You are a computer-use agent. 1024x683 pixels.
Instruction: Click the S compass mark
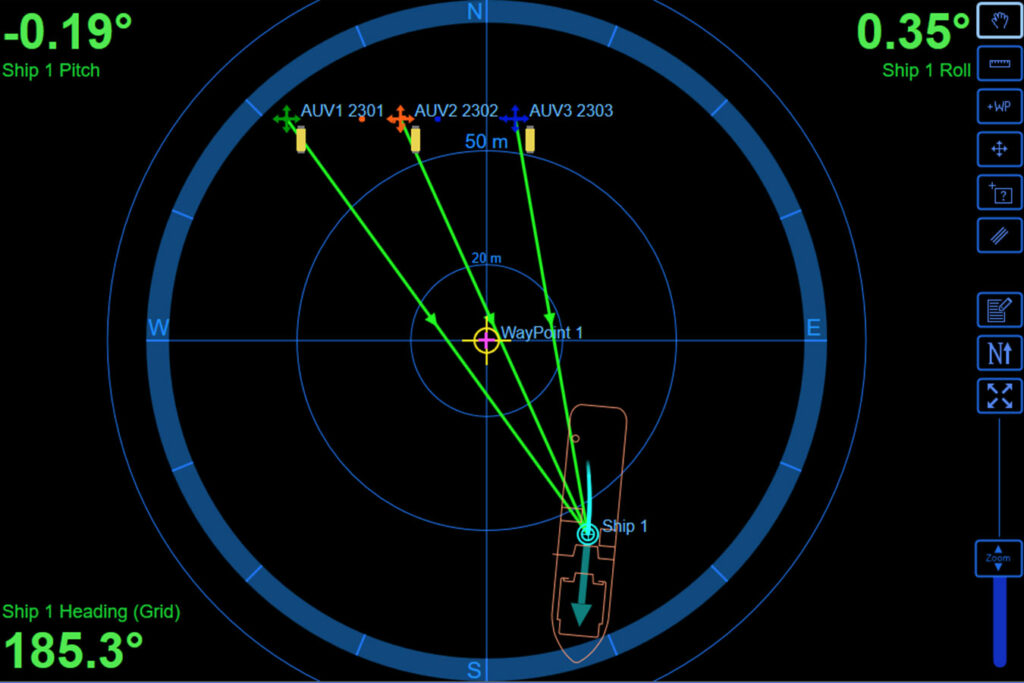(474, 670)
